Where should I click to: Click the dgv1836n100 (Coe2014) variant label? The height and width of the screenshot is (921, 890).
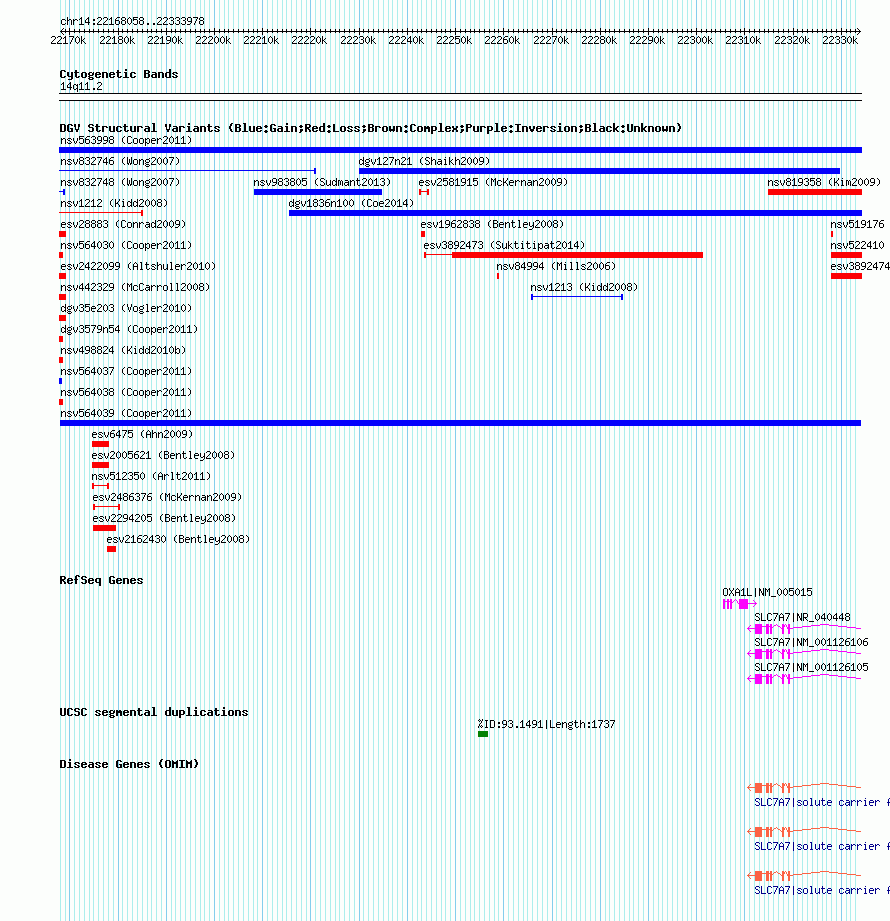pos(351,203)
